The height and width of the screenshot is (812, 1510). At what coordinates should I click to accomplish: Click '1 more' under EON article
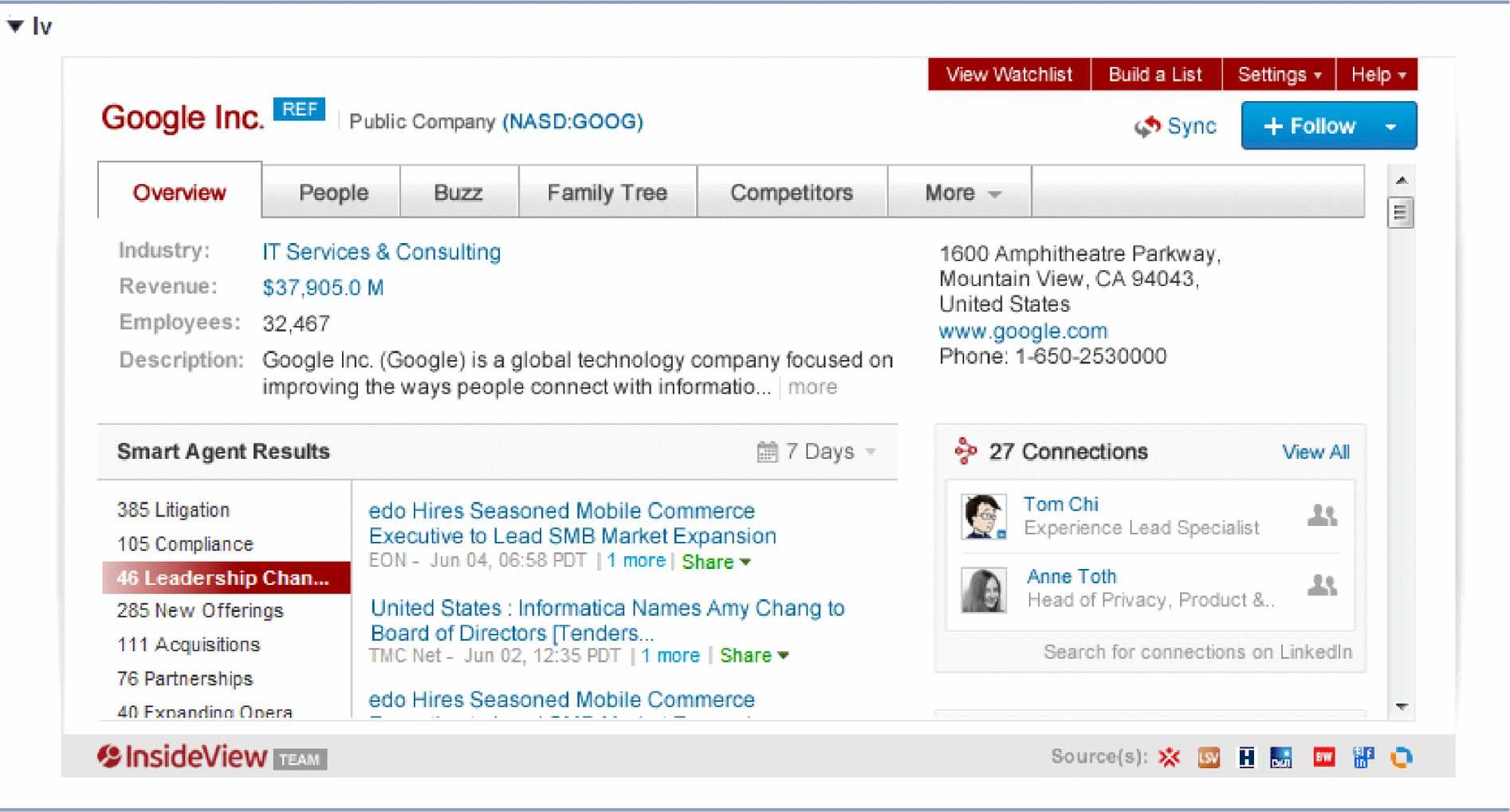coord(635,561)
